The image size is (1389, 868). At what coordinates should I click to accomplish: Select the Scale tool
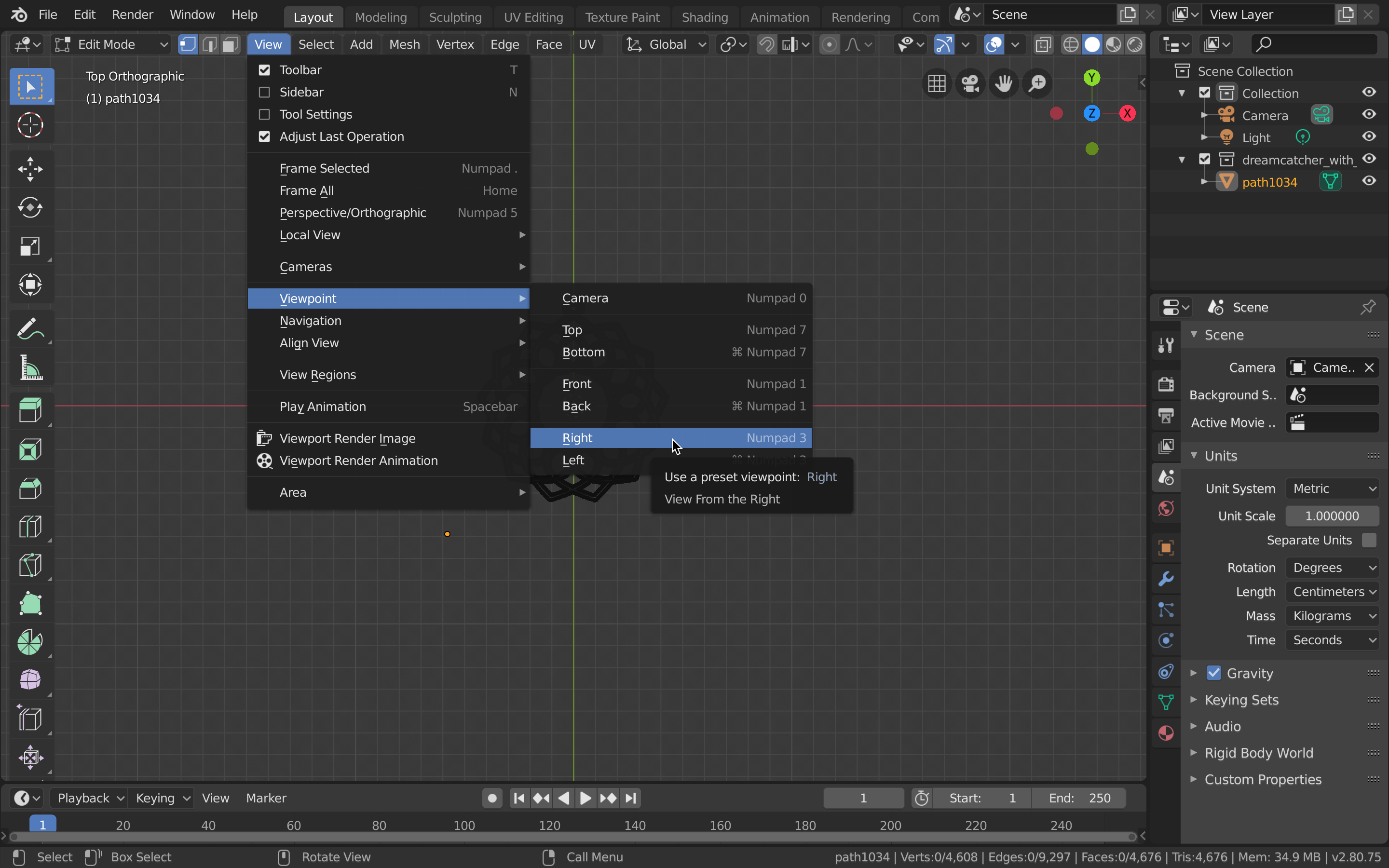(31, 246)
